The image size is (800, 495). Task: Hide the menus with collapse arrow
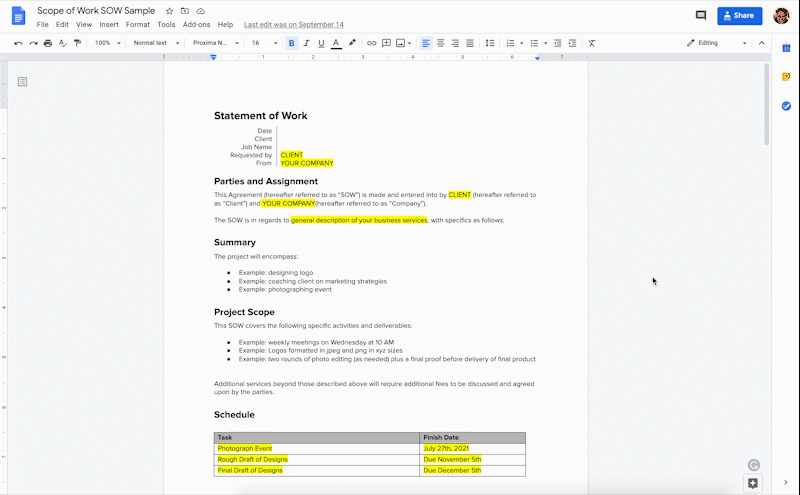761,43
